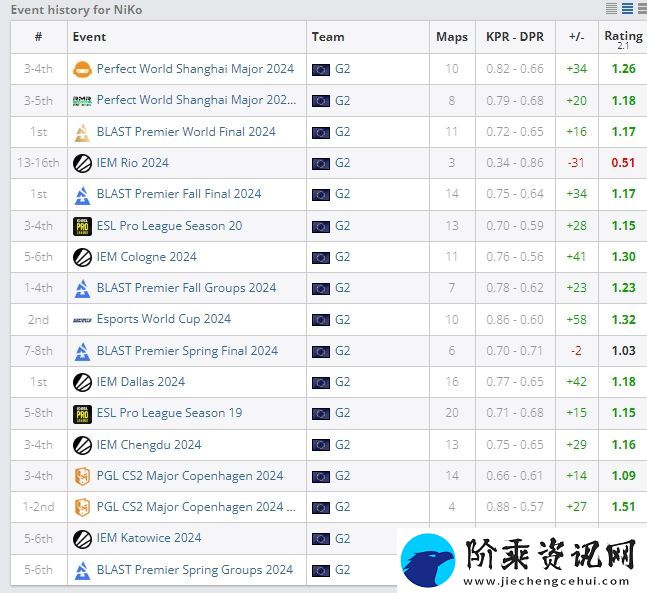Open BLAST Premier Fall Groups 2024 link
The image size is (647, 593).
tap(186, 288)
